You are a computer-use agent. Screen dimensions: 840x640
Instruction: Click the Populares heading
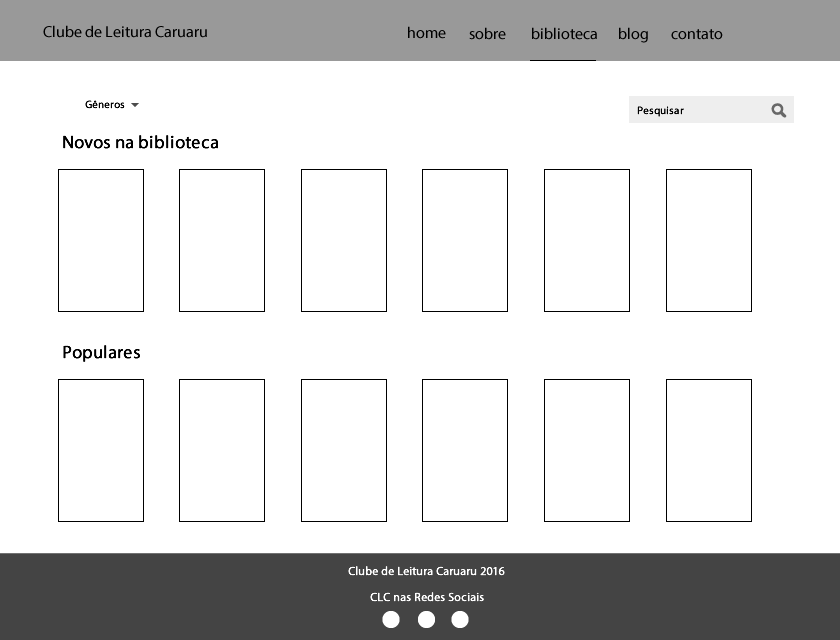[101, 352]
